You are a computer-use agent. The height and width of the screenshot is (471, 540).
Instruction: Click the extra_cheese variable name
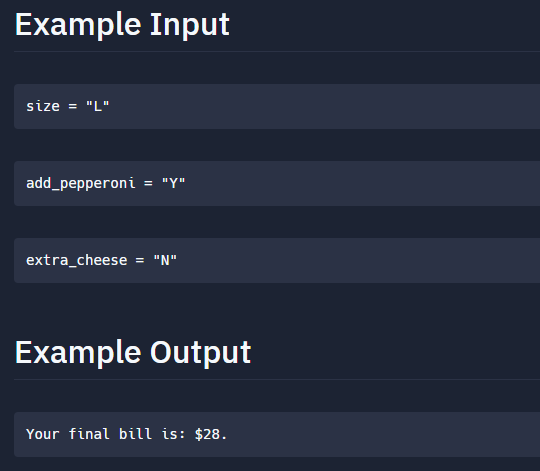77,260
